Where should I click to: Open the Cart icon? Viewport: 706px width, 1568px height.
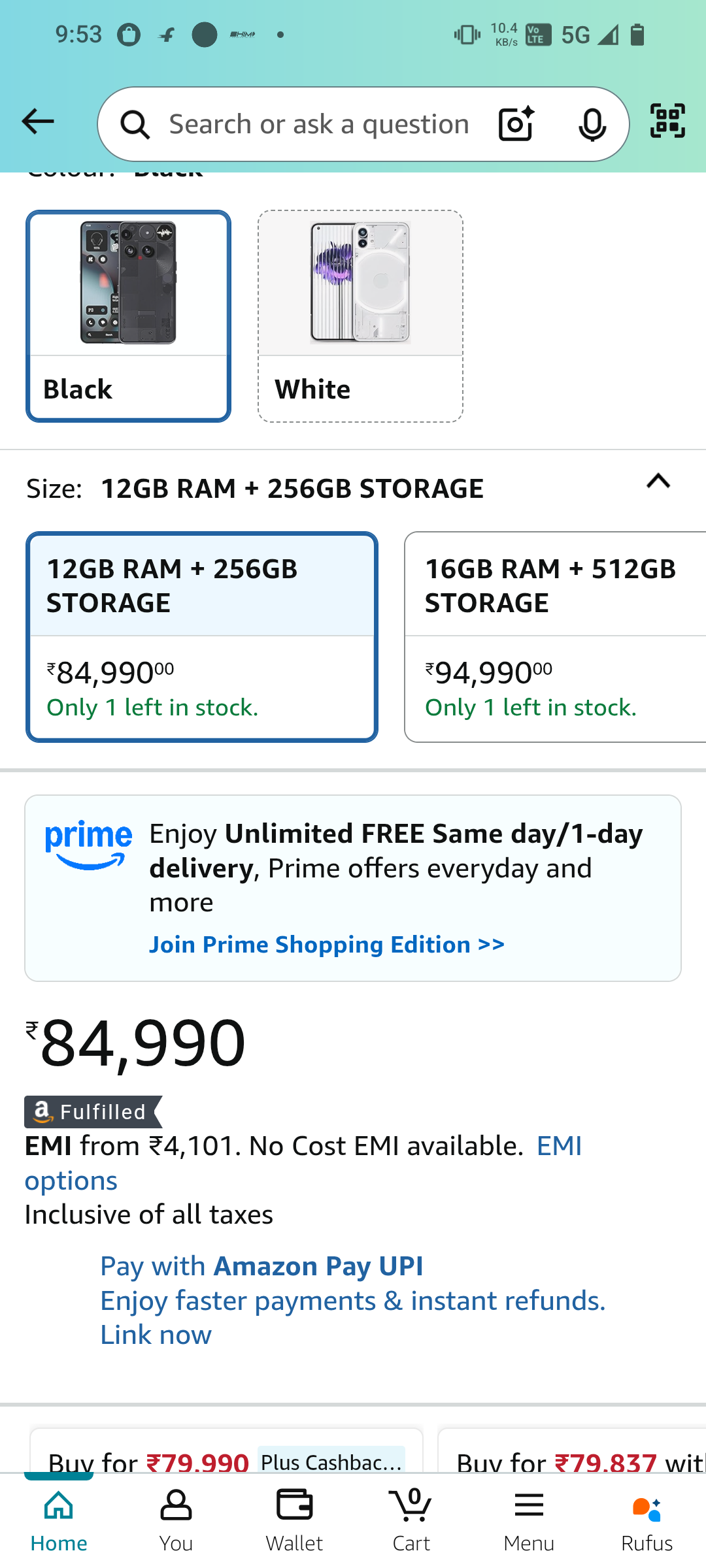coord(411,1516)
